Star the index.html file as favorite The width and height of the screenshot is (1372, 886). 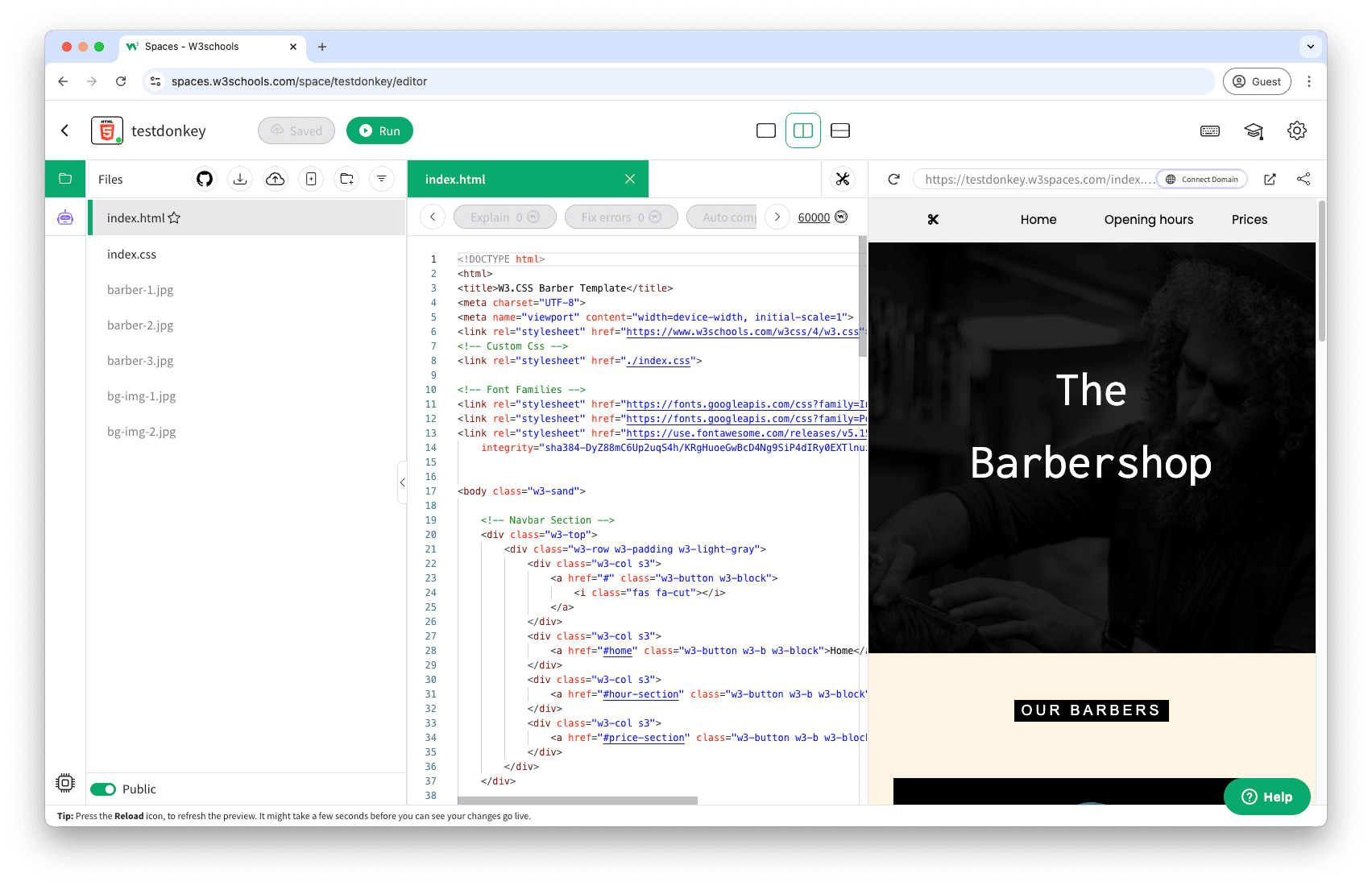coord(174,218)
